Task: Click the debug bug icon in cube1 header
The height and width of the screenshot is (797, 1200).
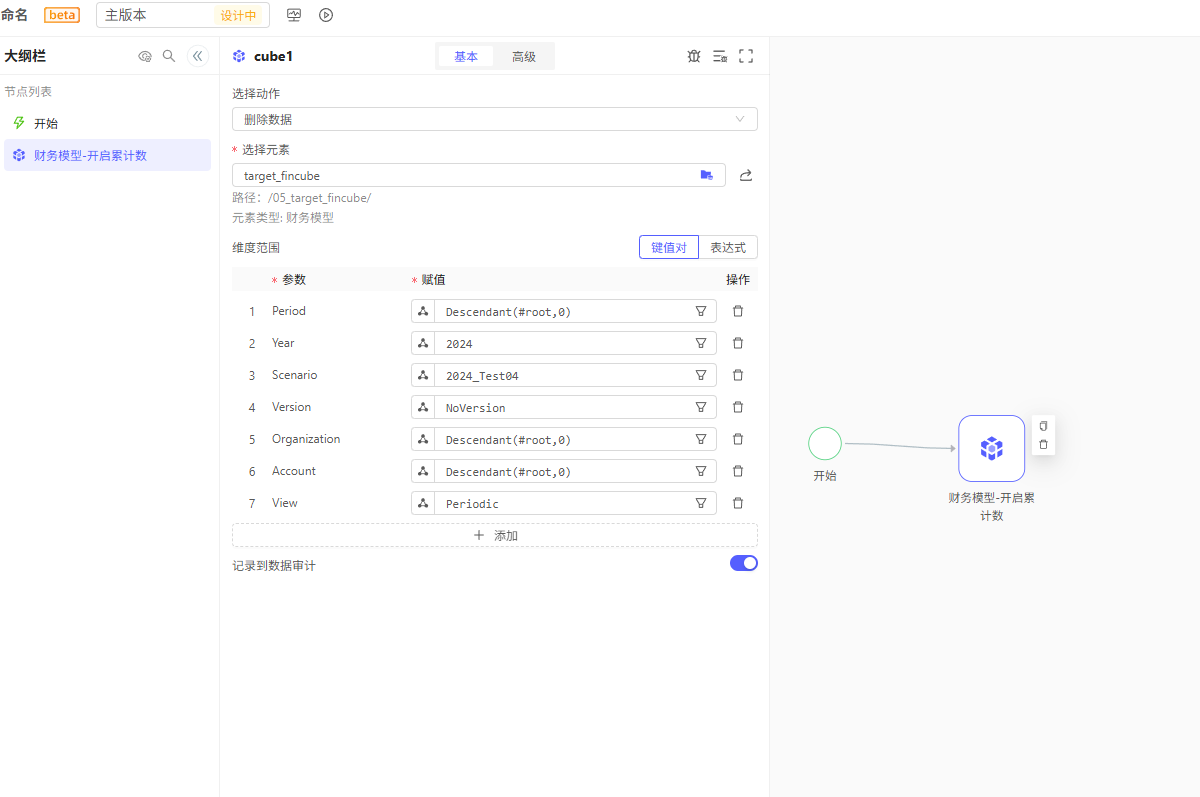Action: point(694,57)
